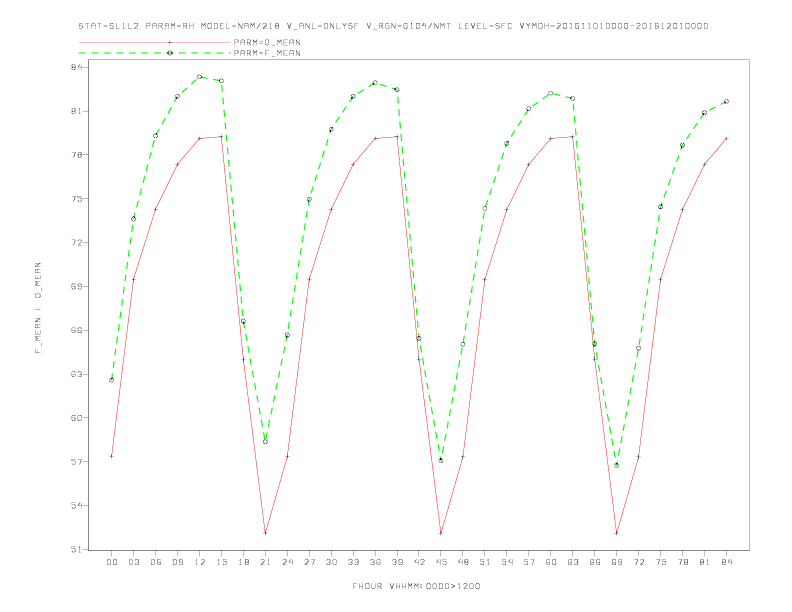Click x-axis tick label 60
Viewport: 792px width, 612px height.
(x=551, y=562)
